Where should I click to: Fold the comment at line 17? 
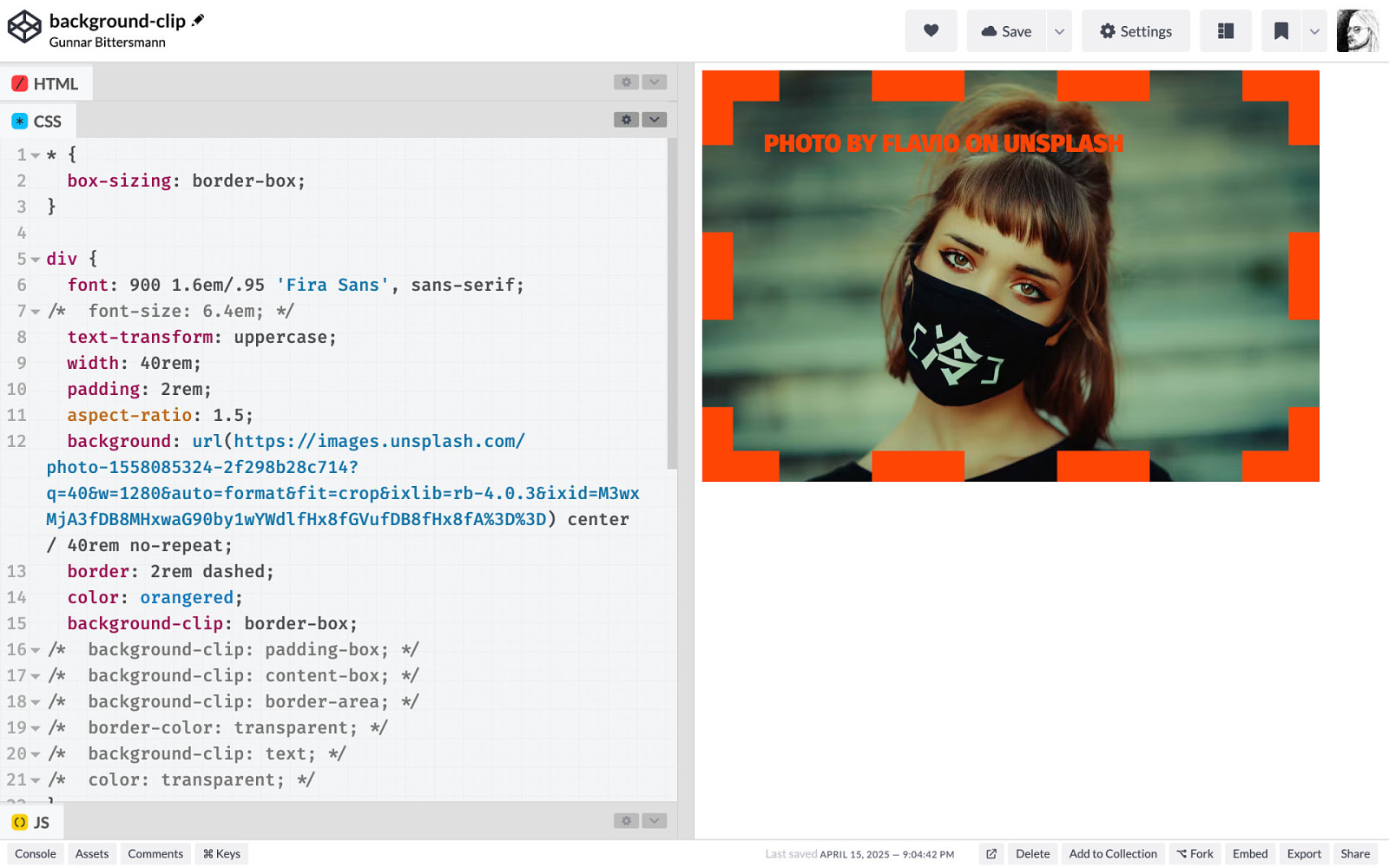pos(36,676)
